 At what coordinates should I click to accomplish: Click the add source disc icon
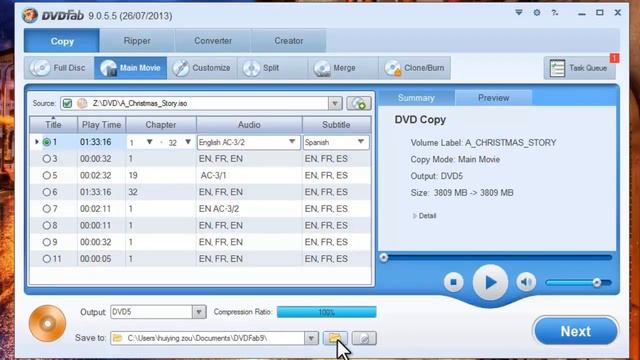pyautogui.click(x=359, y=103)
